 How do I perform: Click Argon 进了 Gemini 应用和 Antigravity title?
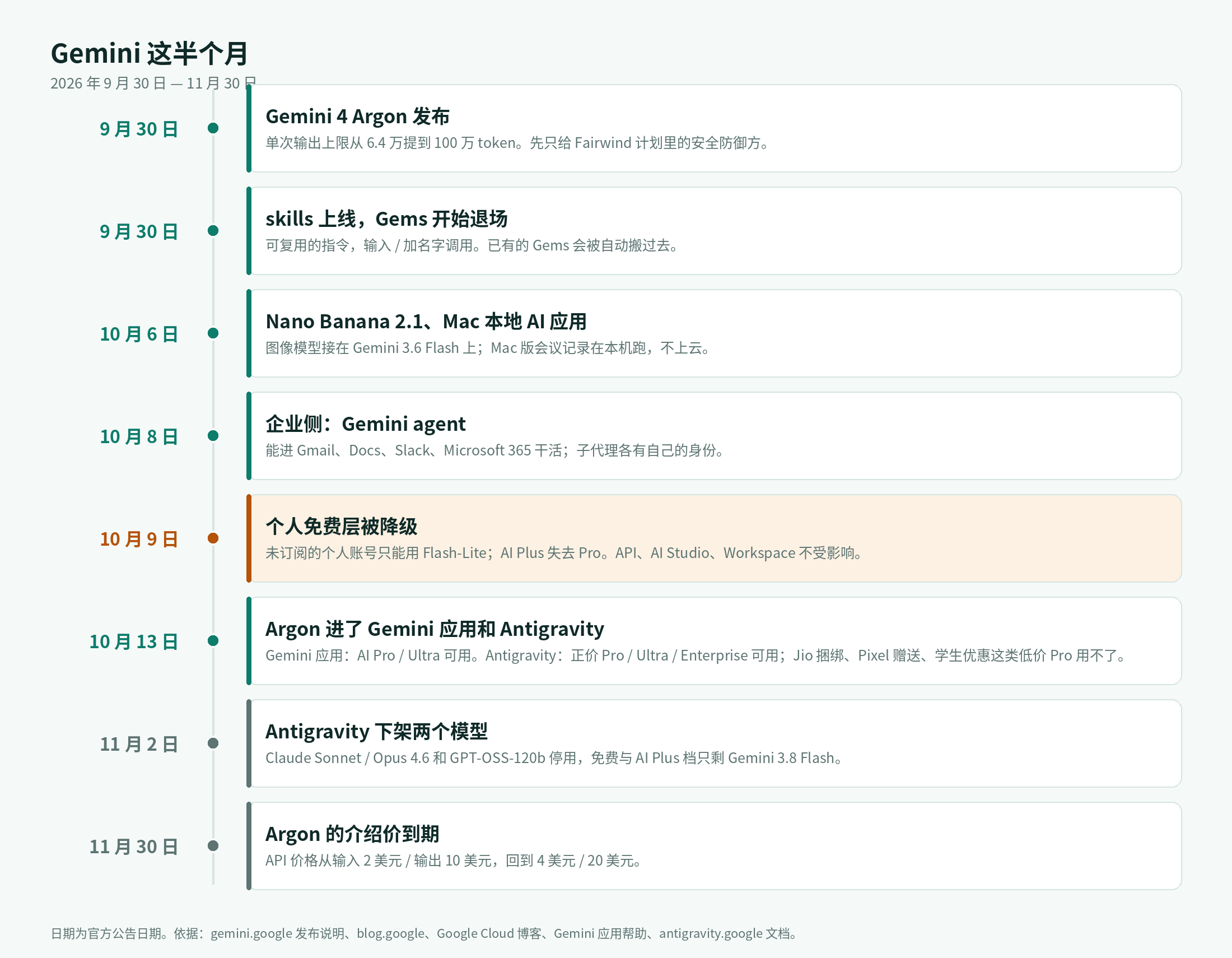click(x=435, y=629)
